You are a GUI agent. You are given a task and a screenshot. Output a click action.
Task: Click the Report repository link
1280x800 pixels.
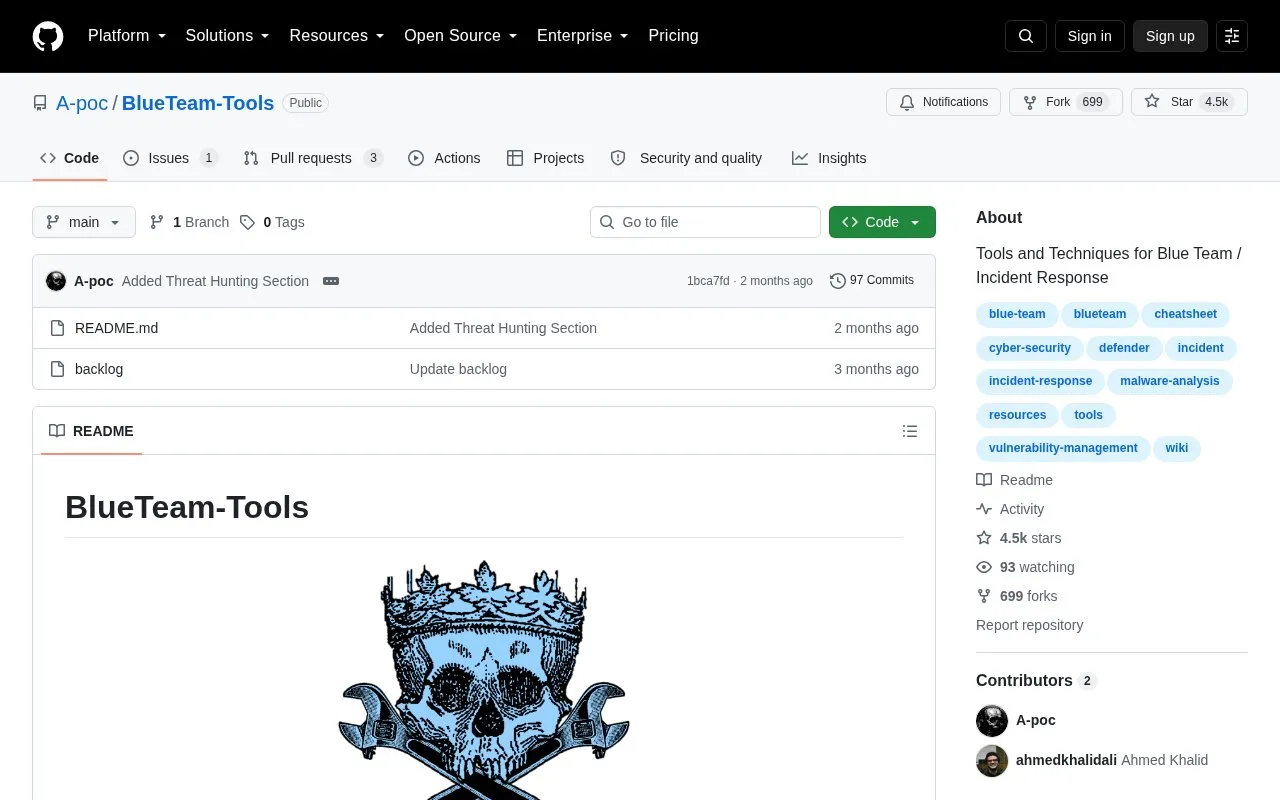1029,625
